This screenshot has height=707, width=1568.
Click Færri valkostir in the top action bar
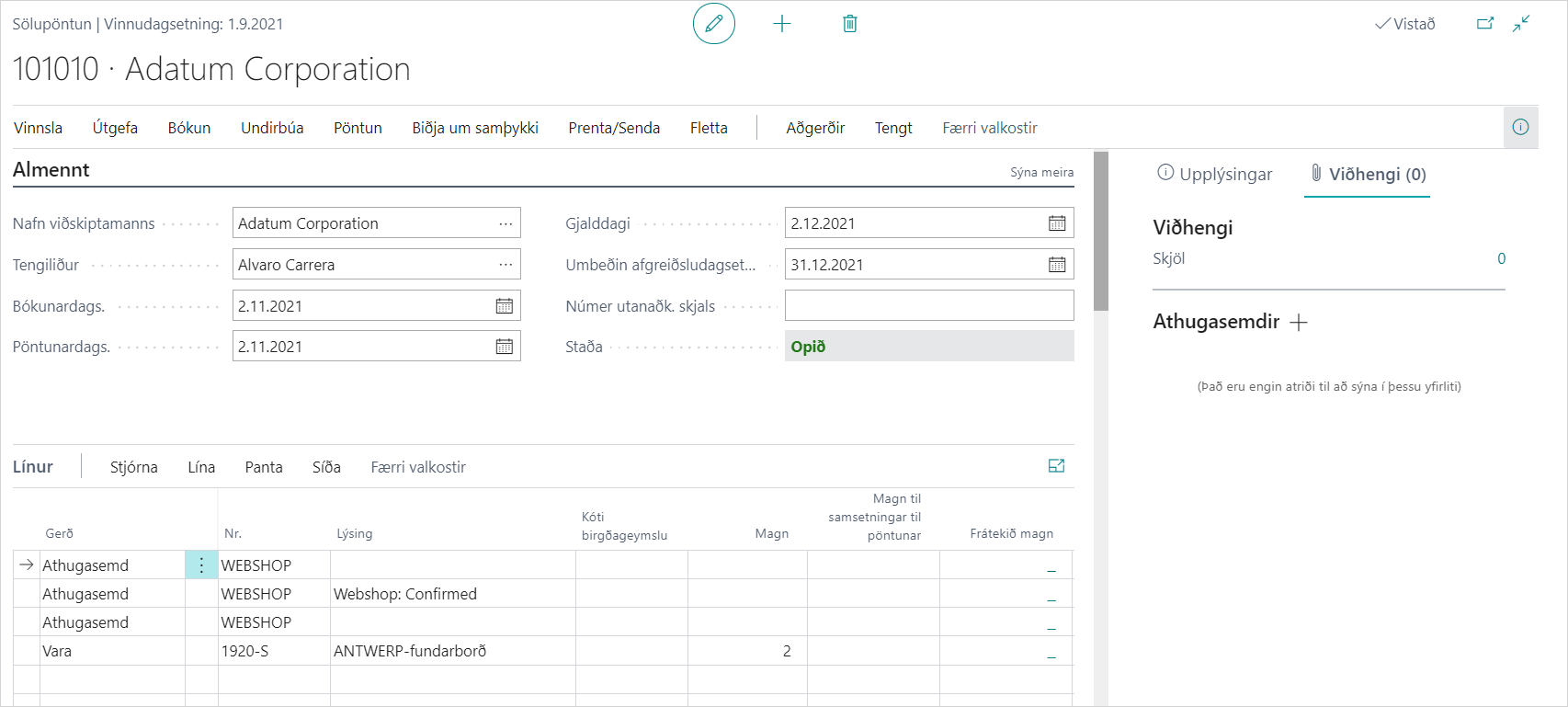tap(989, 128)
